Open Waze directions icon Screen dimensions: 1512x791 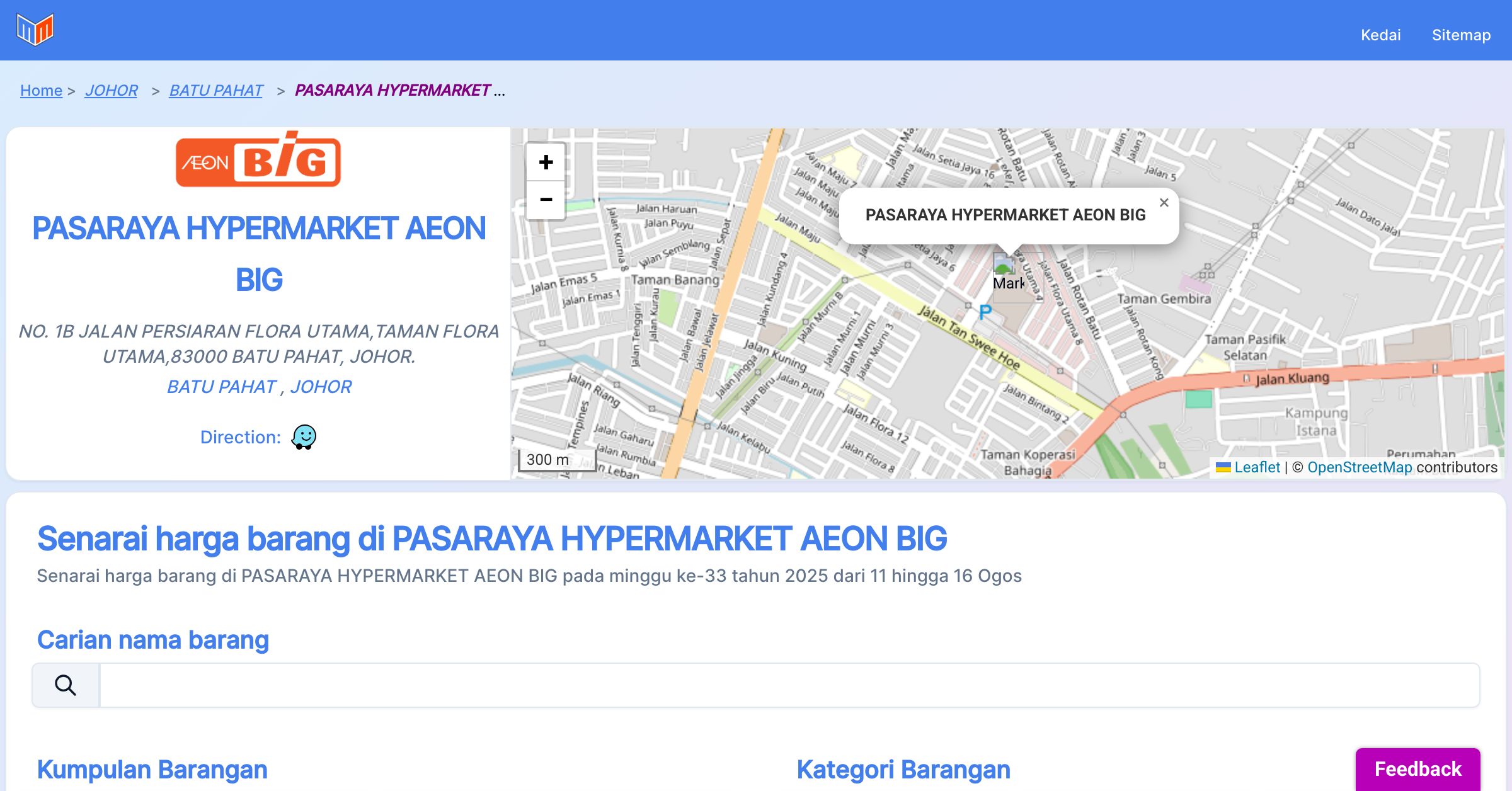[x=304, y=436]
